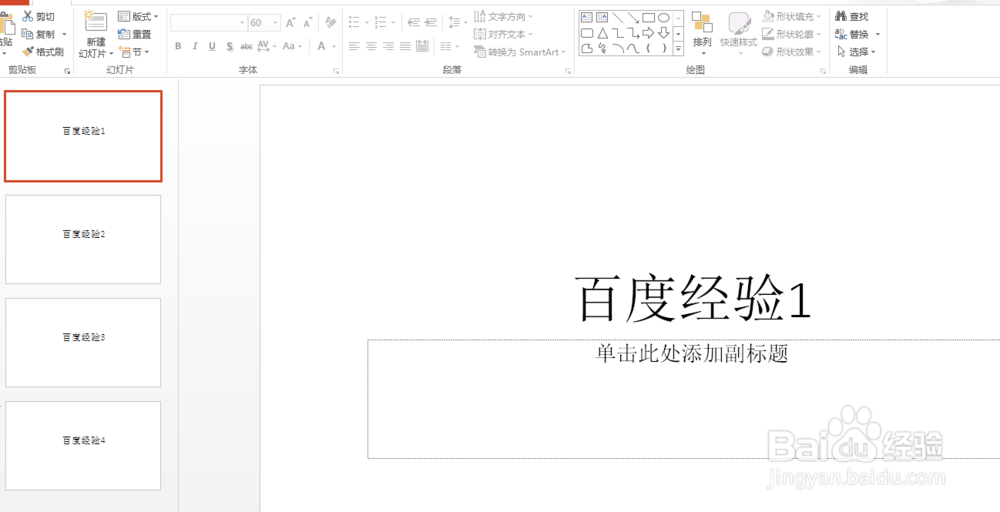
Task: Click Decrease Font Size button
Action: [x=307, y=23]
